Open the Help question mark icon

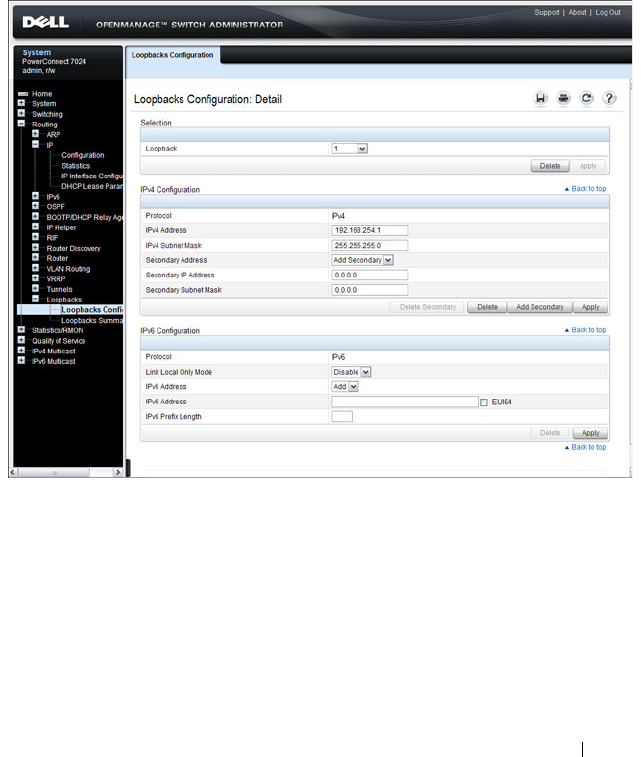tap(609, 98)
